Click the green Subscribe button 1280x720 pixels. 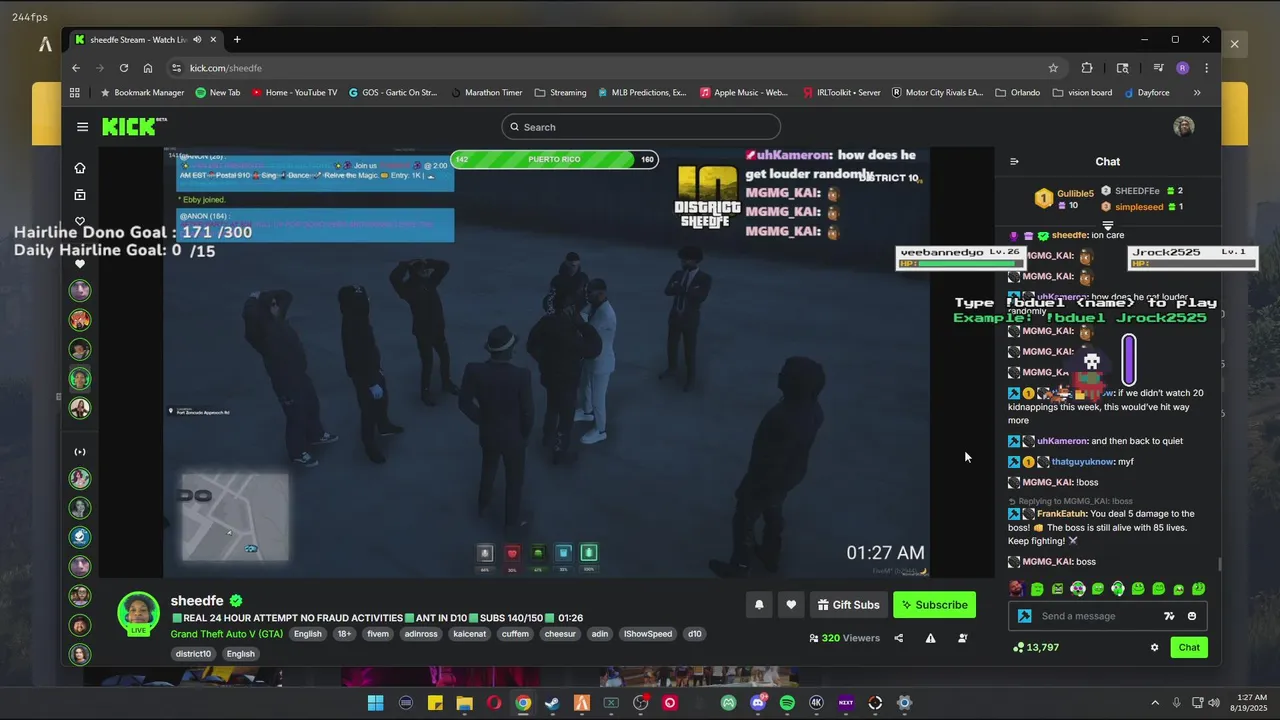coord(934,605)
